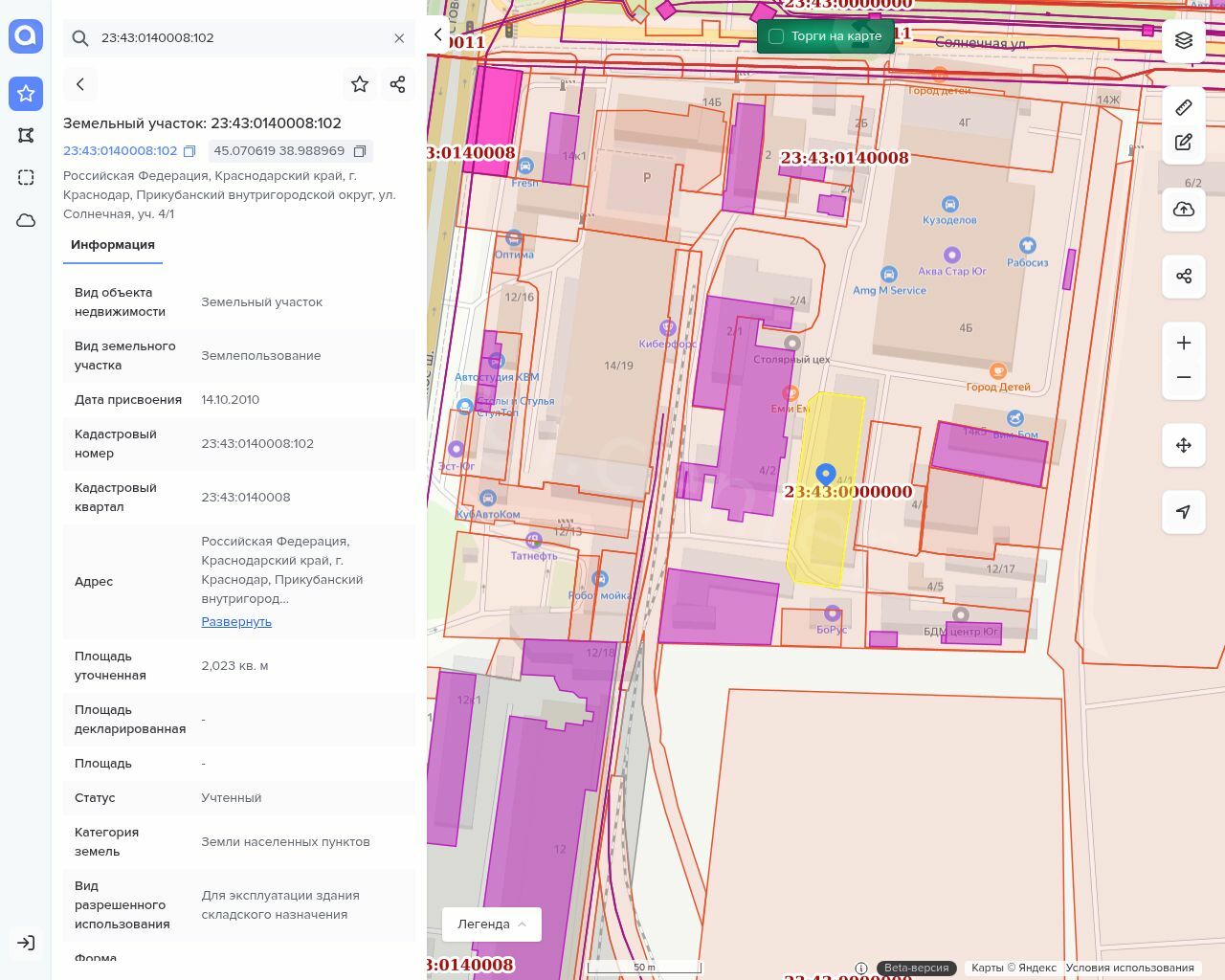Zoom out on the map

coord(1184,377)
